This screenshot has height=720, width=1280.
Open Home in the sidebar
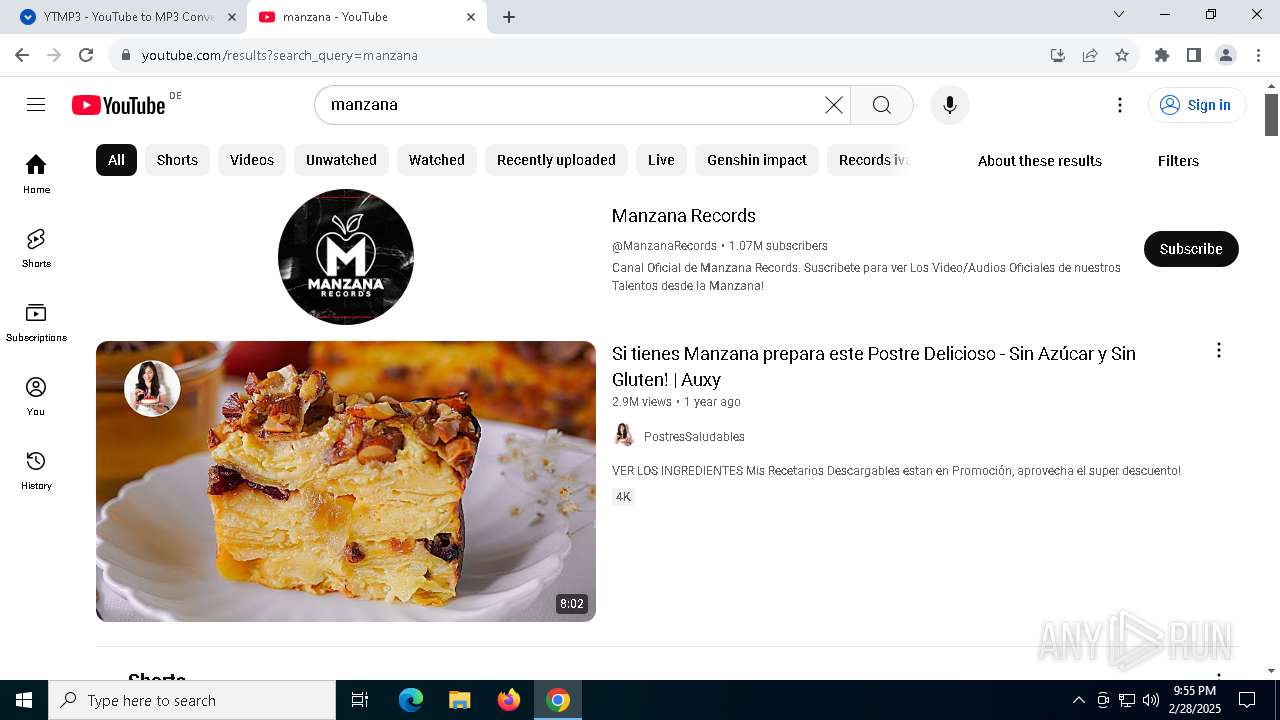36,174
